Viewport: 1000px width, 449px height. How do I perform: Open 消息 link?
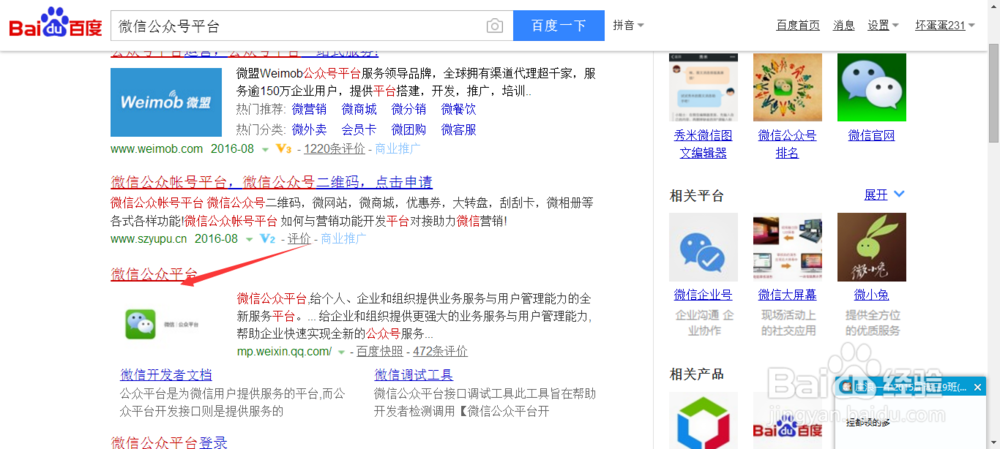point(844,26)
